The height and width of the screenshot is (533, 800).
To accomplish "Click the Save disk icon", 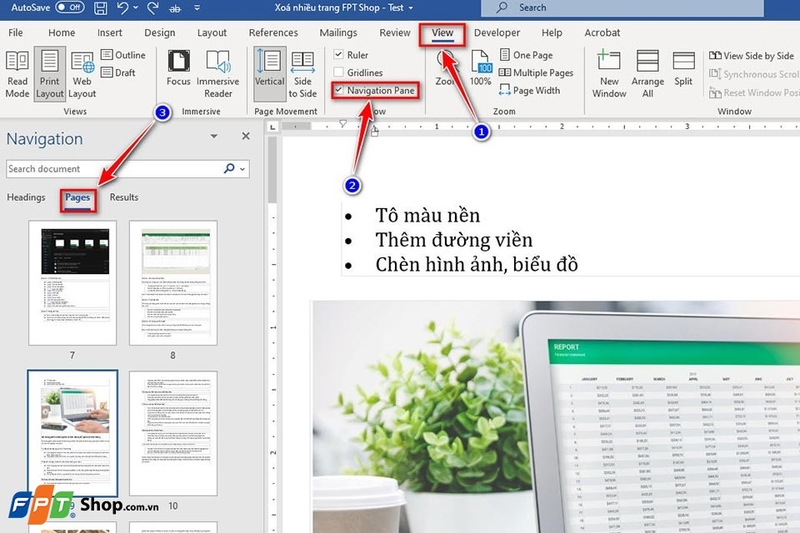I will pos(101,8).
